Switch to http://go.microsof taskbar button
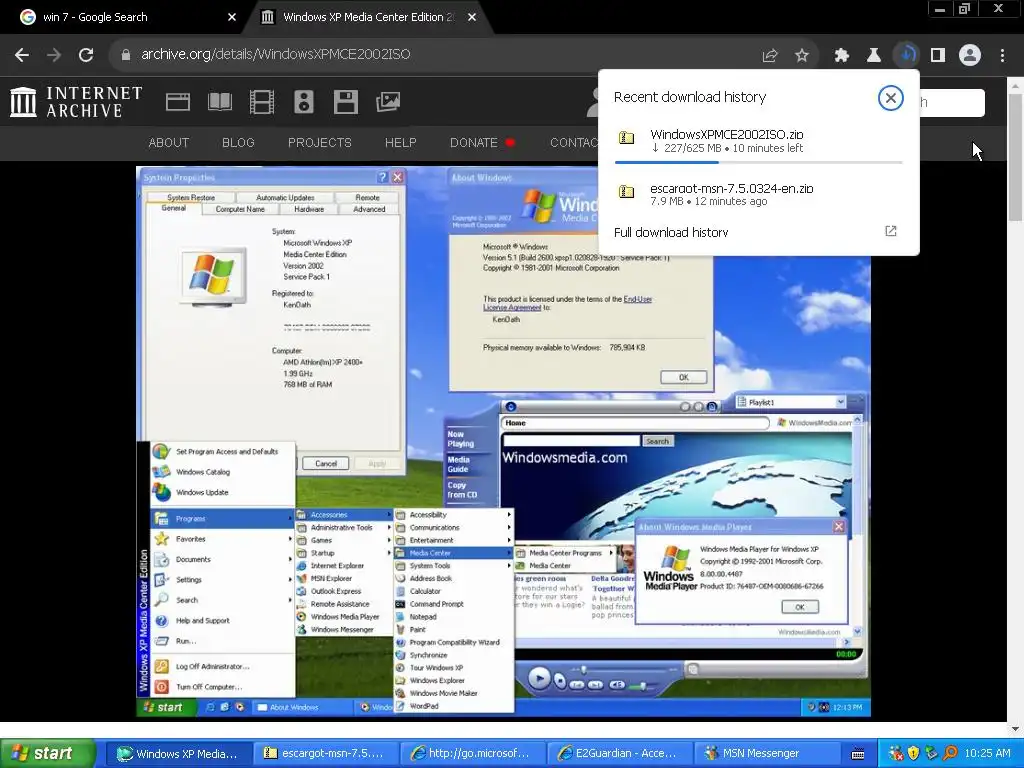1024x768 pixels. pyautogui.click(x=472, y=754)
